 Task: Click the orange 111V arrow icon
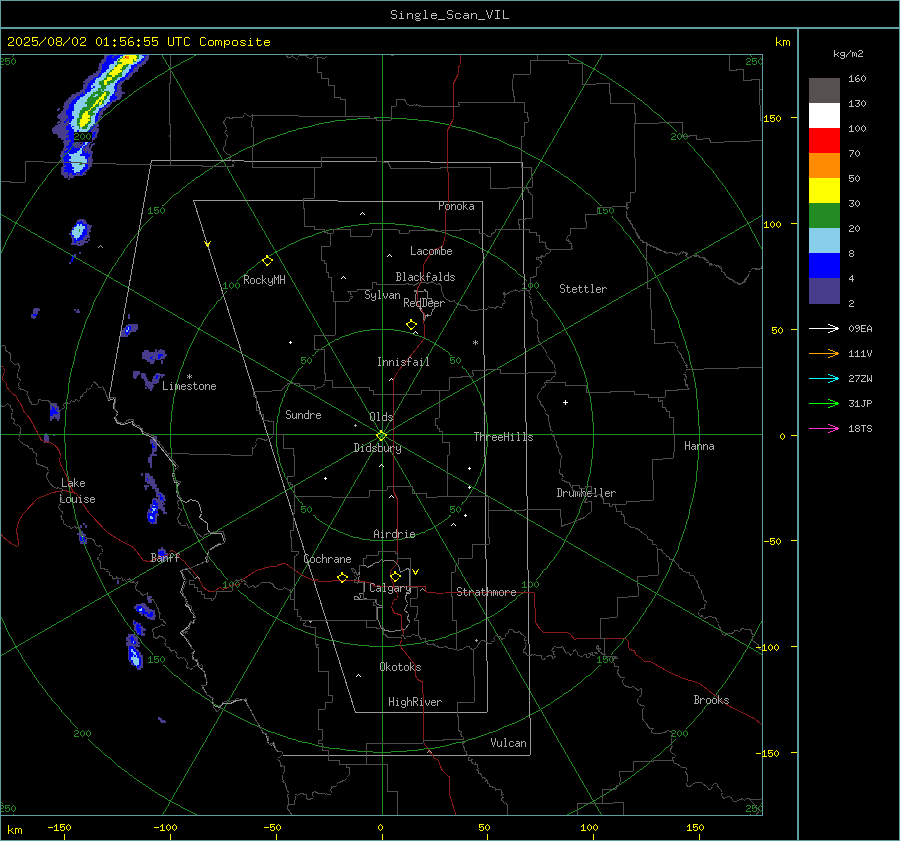pyautogui.click(x=824, y=354)
